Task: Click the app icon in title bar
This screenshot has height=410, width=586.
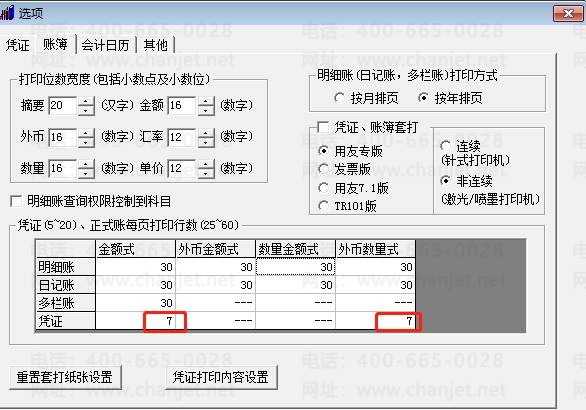Action: [7, 13]
